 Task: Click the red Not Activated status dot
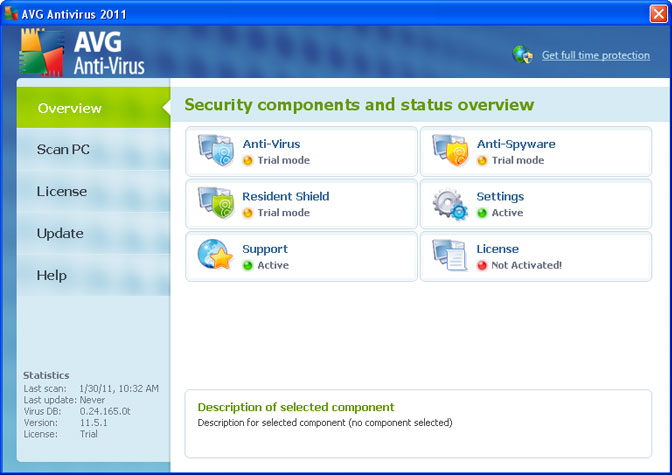(482, 266)
